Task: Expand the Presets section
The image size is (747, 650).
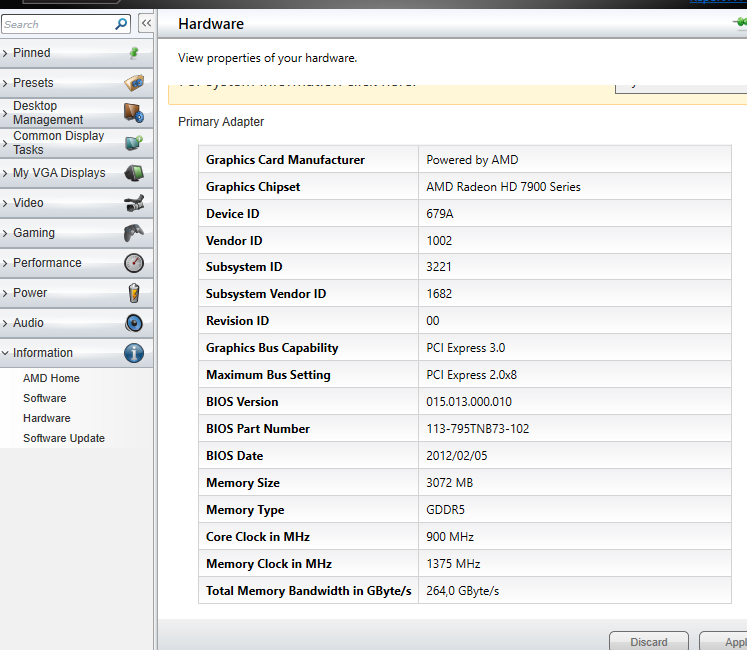Action: click(5, 83)
